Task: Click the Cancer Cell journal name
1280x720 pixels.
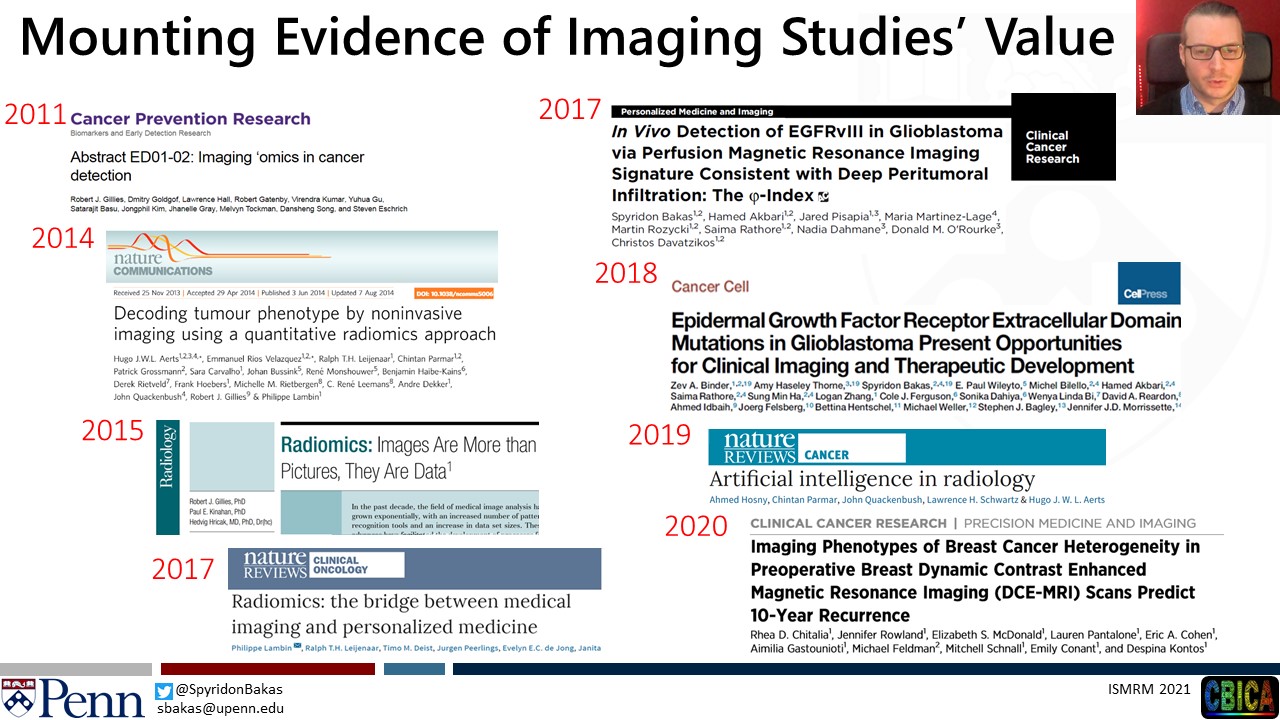Action: [x=710, y=287]
